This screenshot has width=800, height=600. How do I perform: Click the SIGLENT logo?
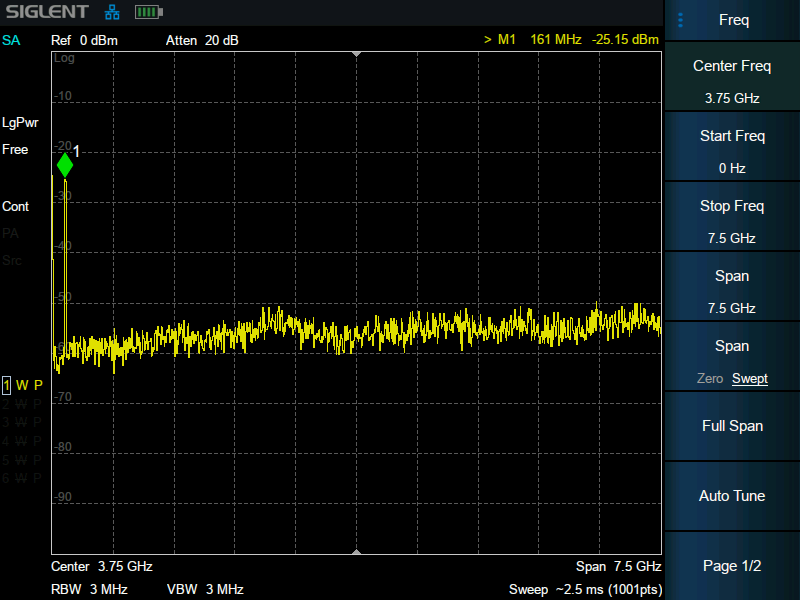pyautogui.click(x=45, y=13)
